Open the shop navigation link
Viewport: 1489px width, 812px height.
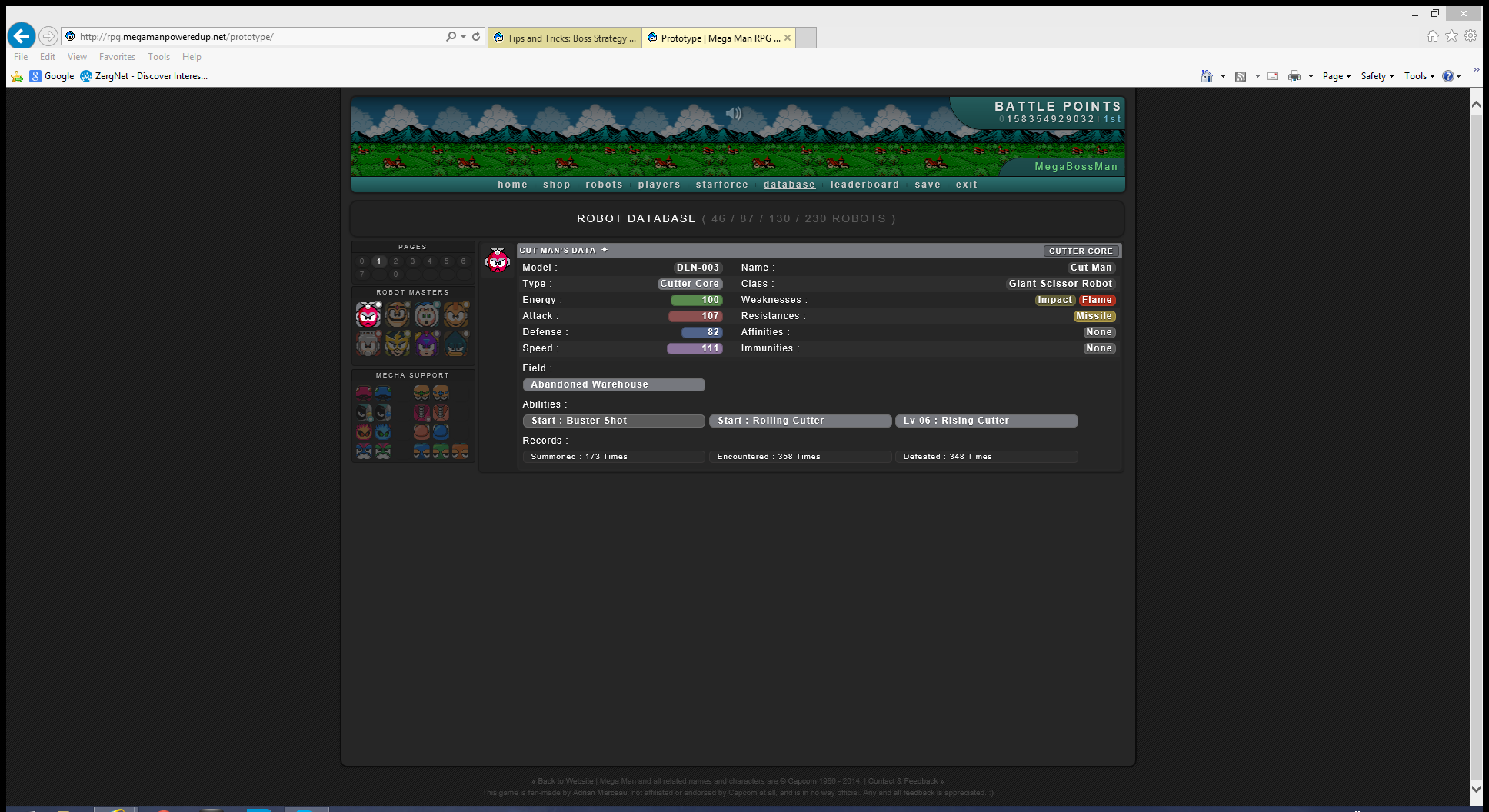pos(557,185)
